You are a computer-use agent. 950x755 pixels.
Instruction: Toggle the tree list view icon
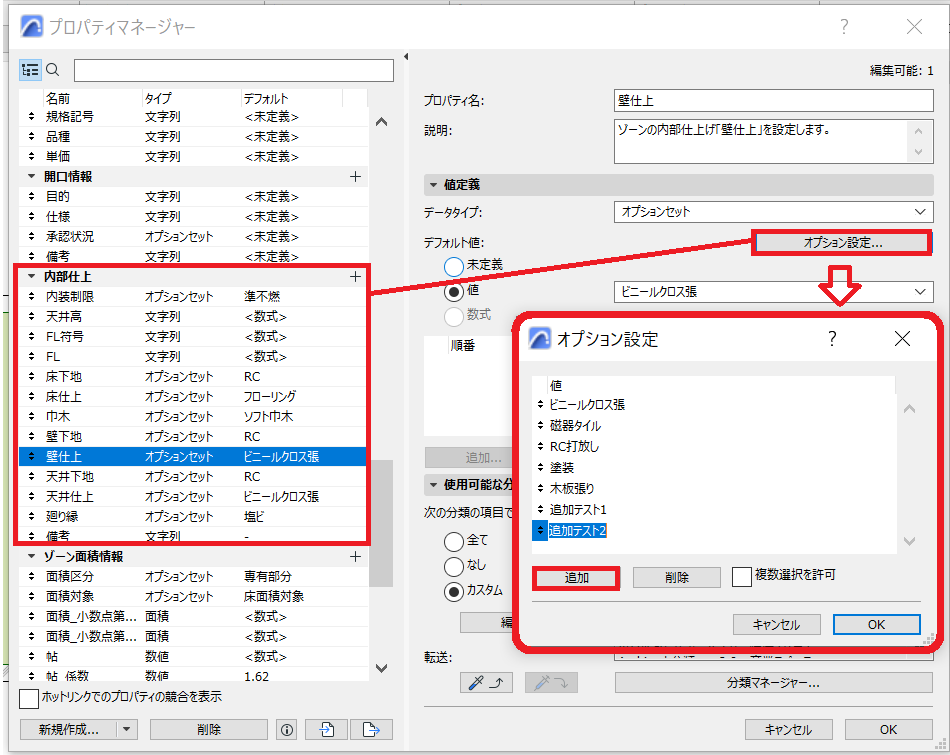pos(30,70)
